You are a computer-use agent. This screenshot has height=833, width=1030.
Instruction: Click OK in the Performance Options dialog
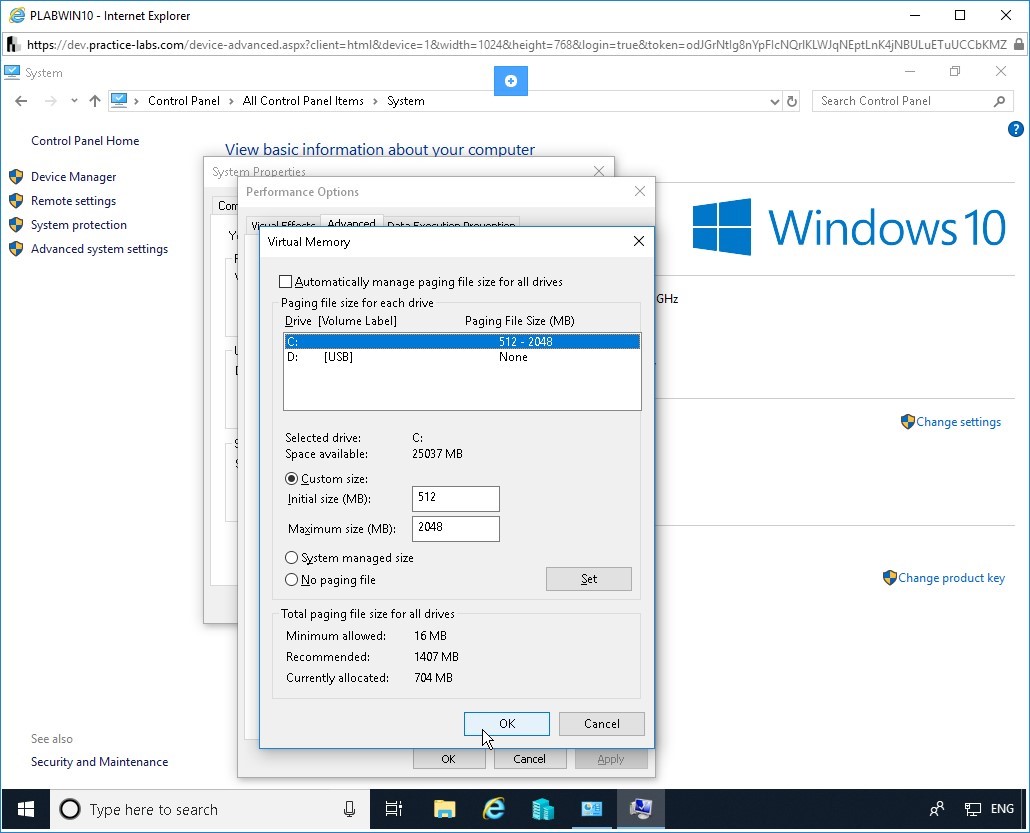click(449, 759)
